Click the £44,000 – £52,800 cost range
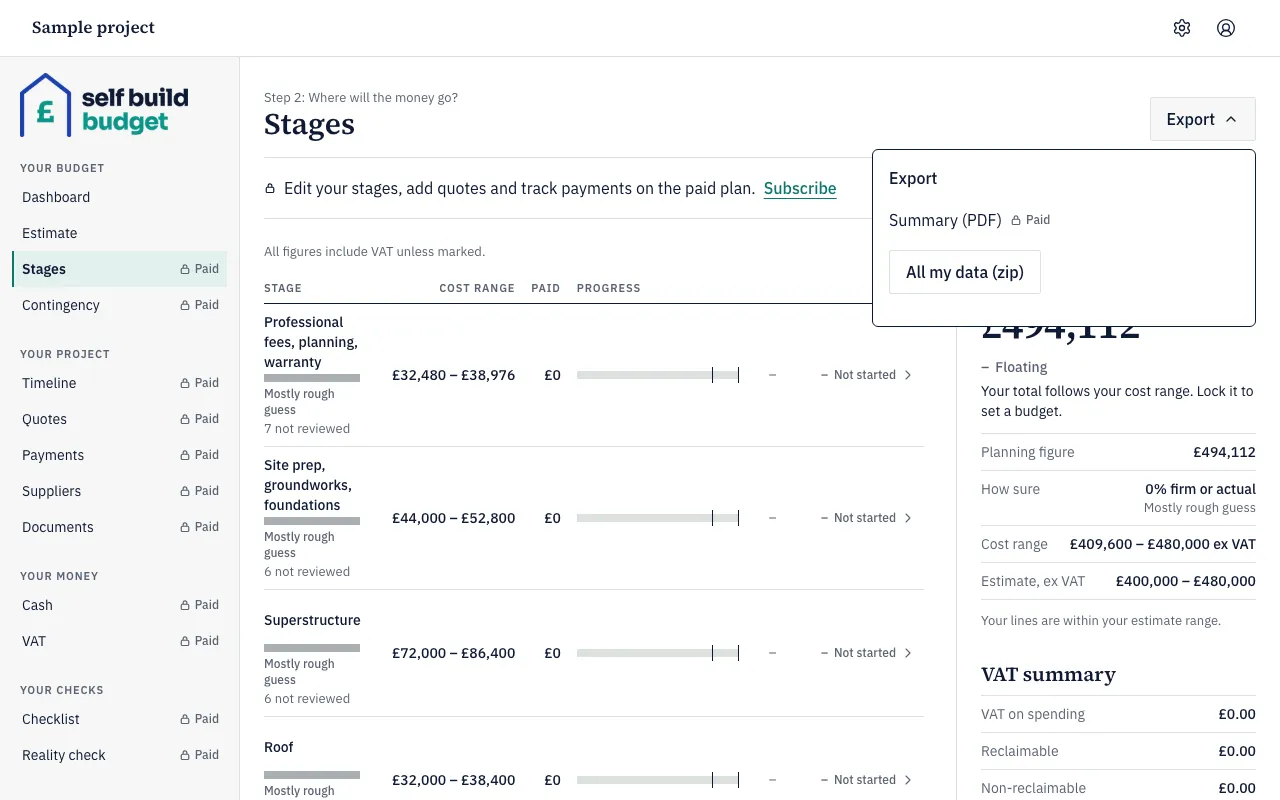 [x=454, y=518]
